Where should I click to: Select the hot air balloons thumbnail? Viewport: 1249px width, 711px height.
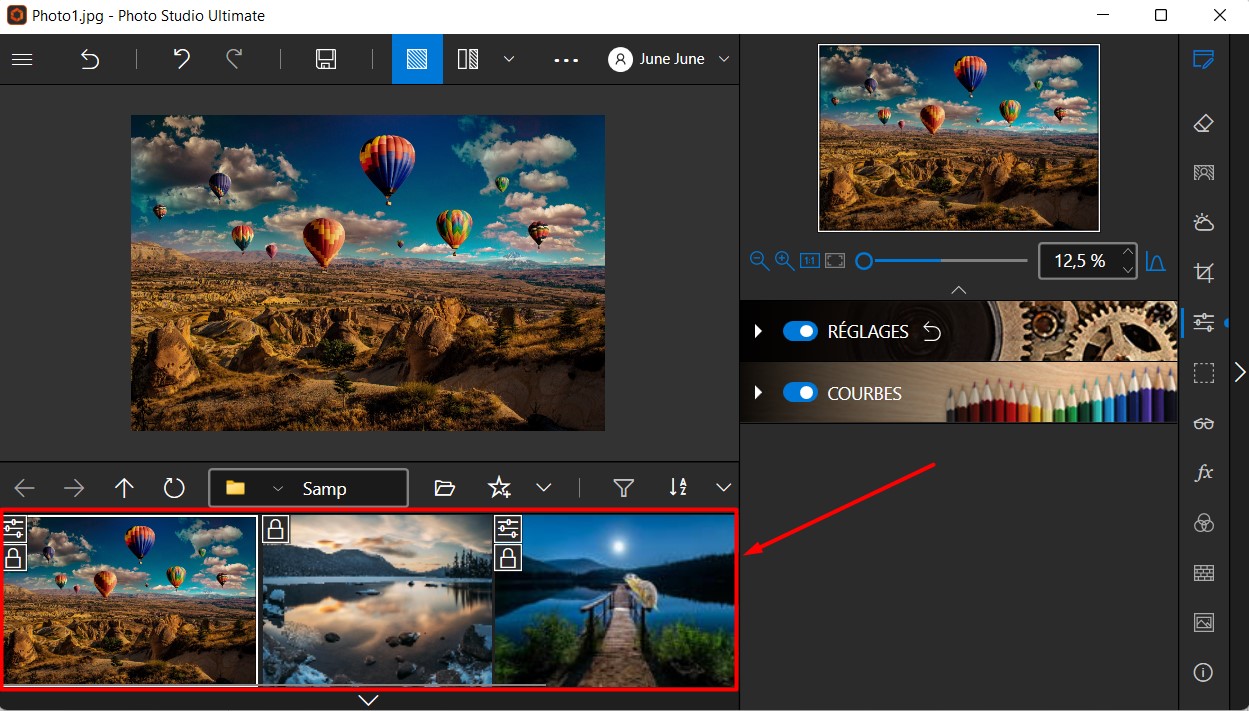click(130, 600)
